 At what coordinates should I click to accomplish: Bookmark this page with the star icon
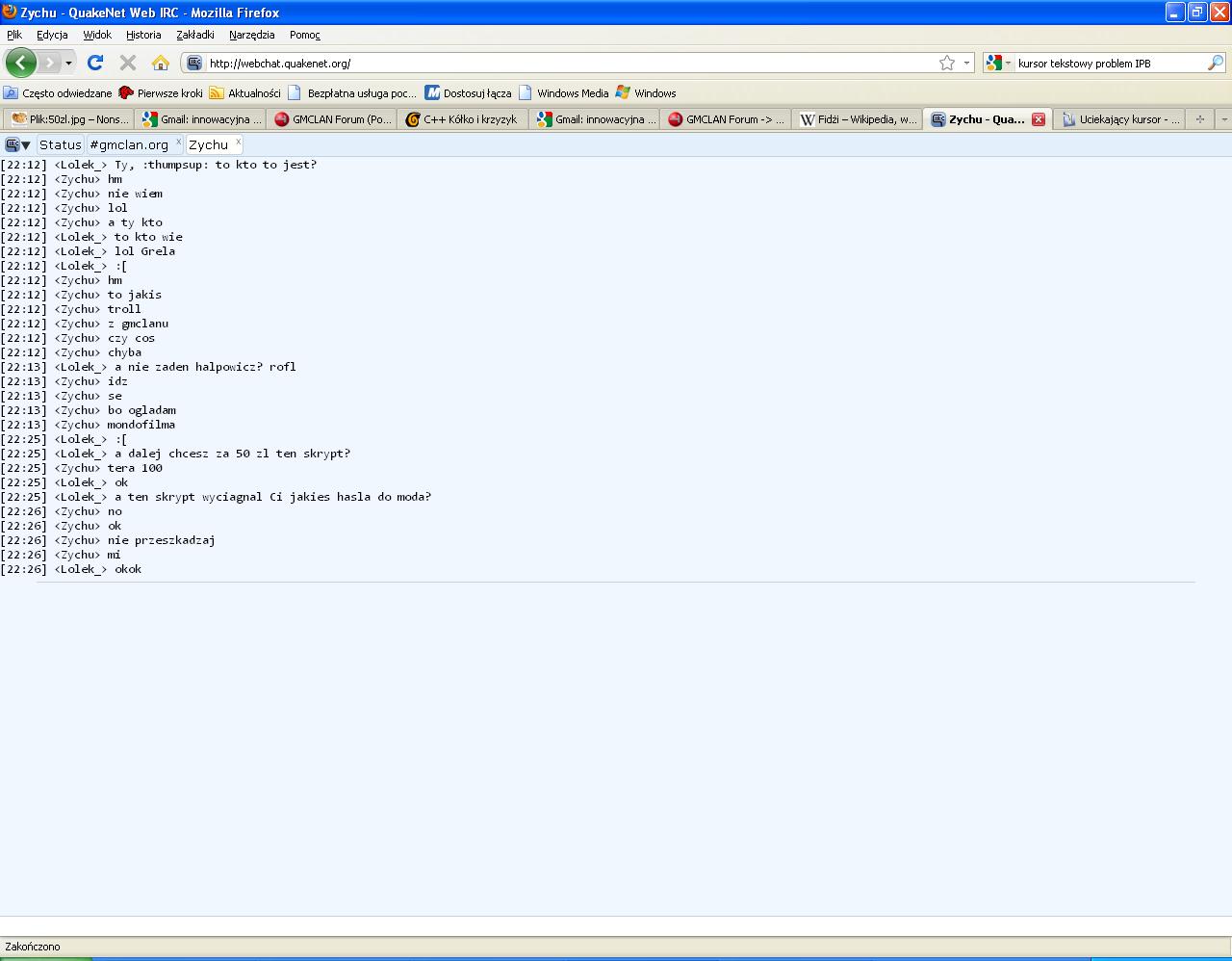(947, 63)
